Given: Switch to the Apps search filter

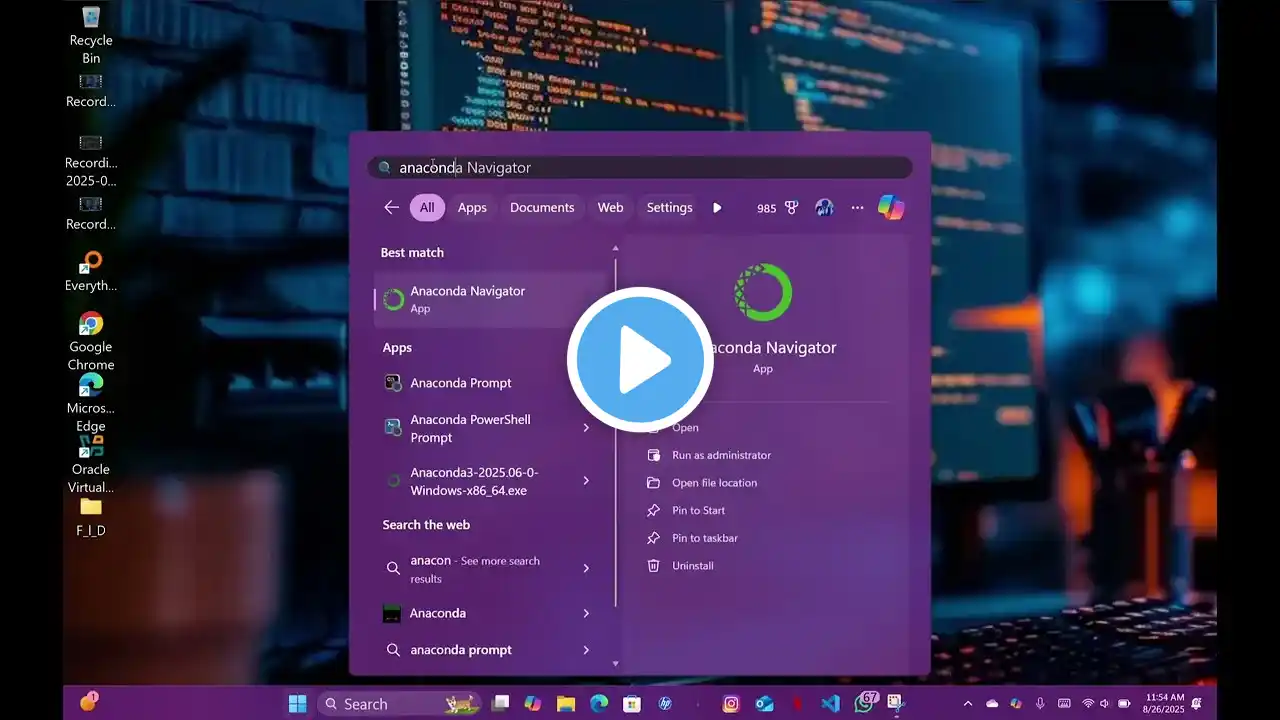Looking at the screenshot, I should click(x=472, y=207).
